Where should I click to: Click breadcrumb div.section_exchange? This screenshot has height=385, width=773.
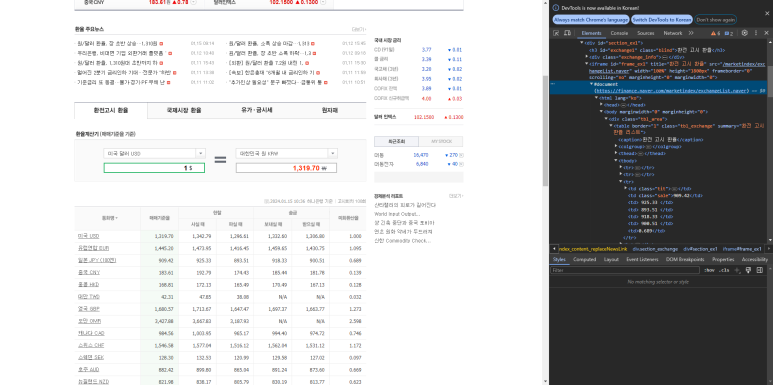(655, 249)
